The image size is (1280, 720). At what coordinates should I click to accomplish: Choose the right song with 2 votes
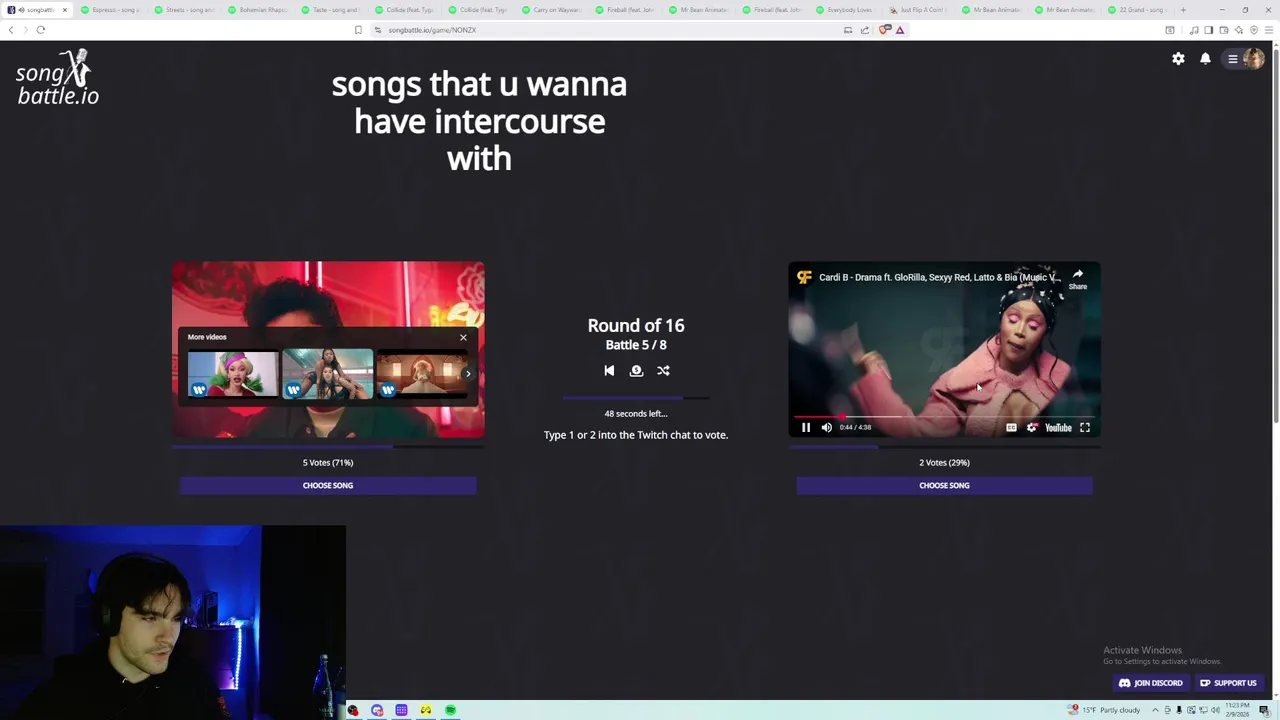click(x=944, y=485)
